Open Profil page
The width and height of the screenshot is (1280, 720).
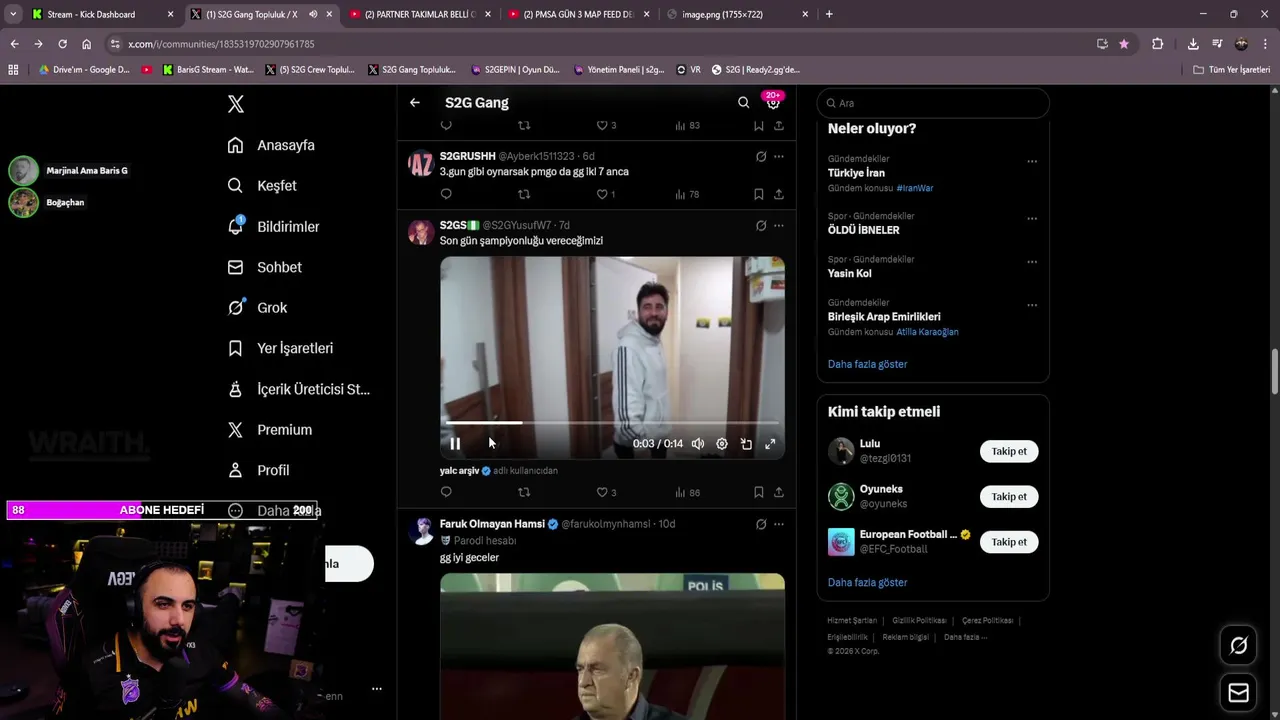[258, 470]
